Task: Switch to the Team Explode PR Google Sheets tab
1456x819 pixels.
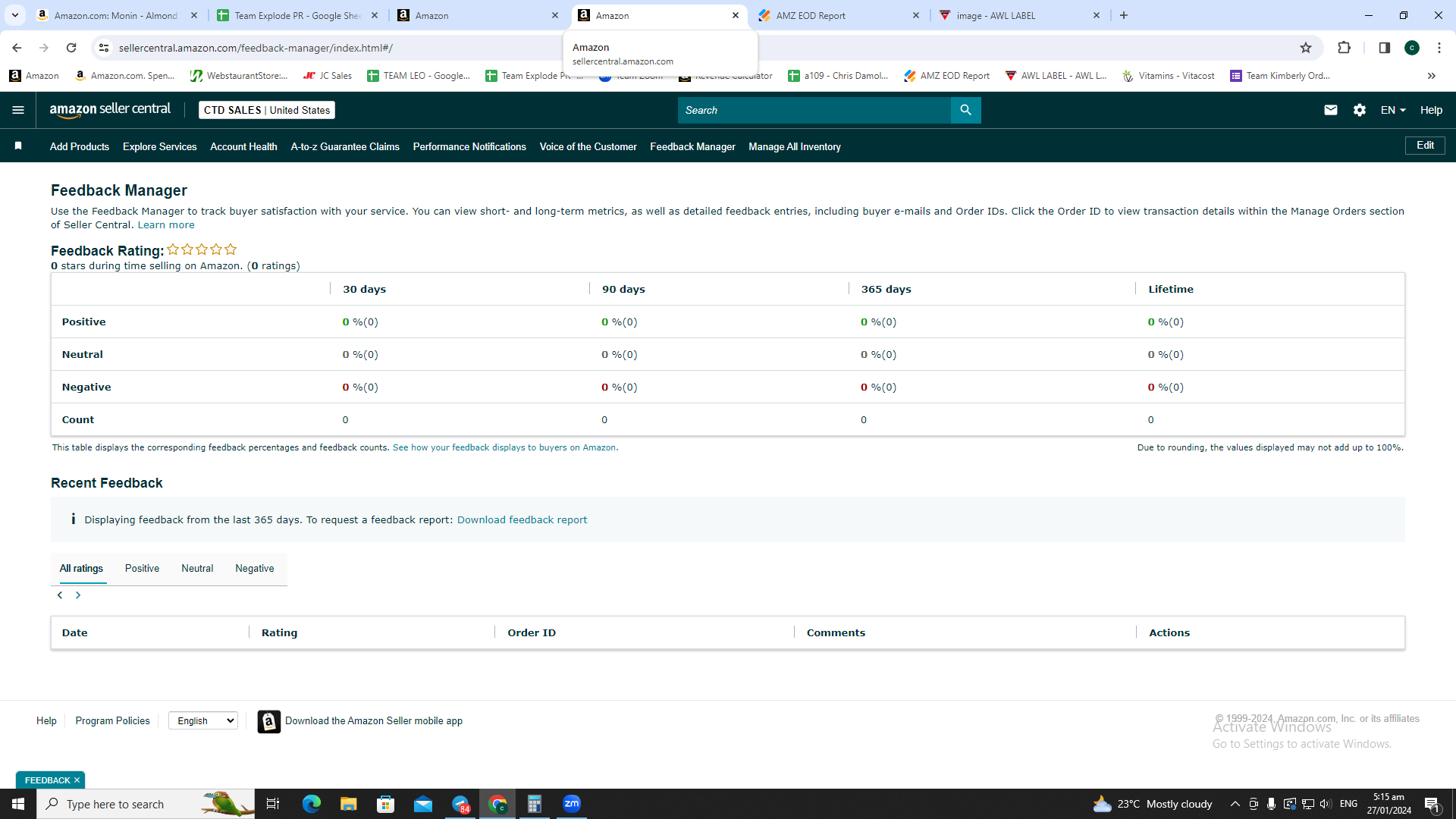Action: click(297, 15)
